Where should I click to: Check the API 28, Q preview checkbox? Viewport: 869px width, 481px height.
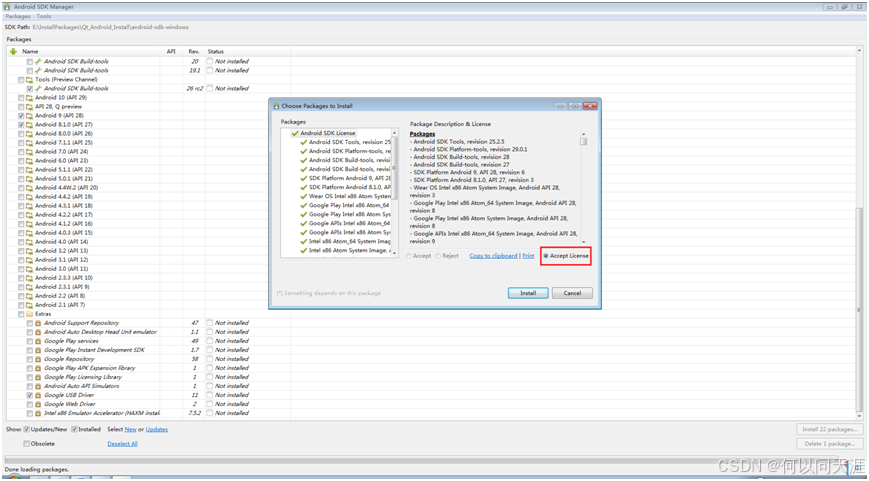[x=21, y=106]
